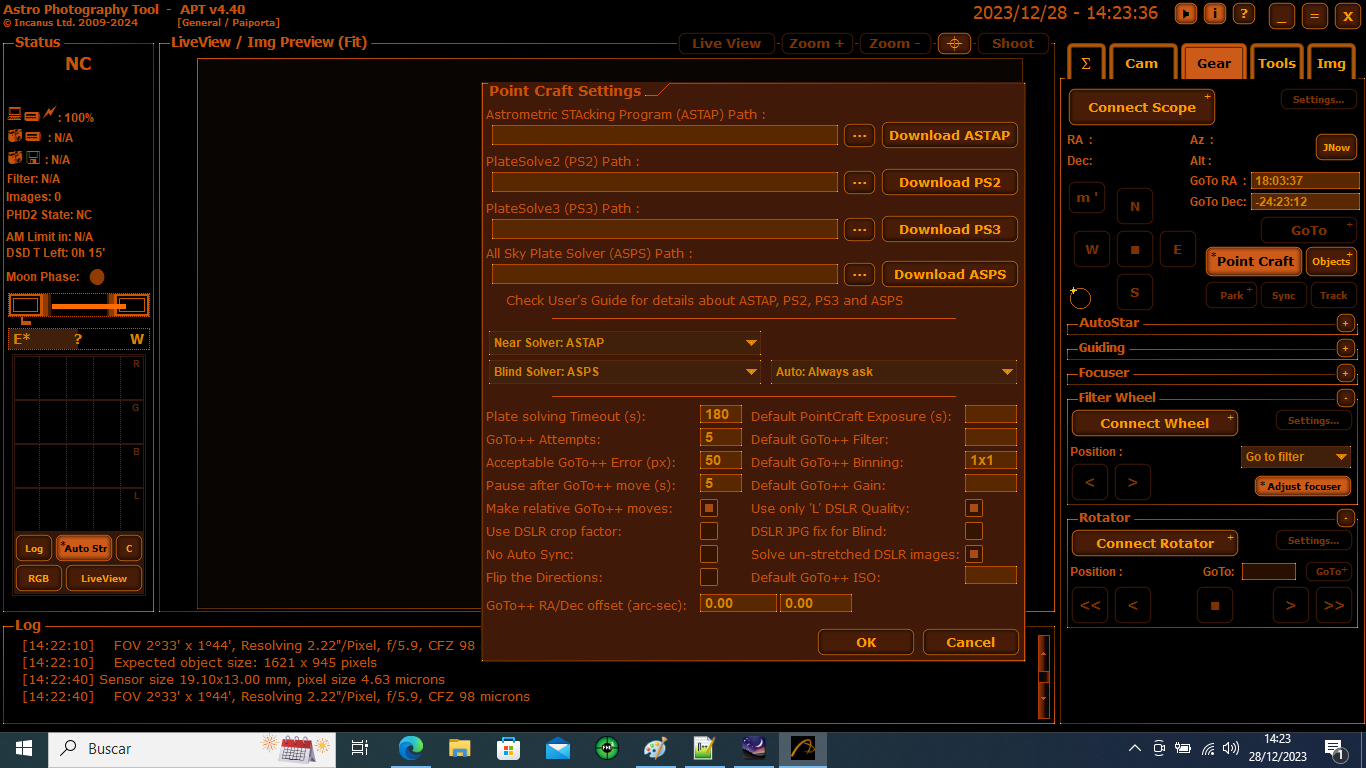Move filter wheel to previous position
Viewport: 1366px width, 768px height.
click(1090, 482)
